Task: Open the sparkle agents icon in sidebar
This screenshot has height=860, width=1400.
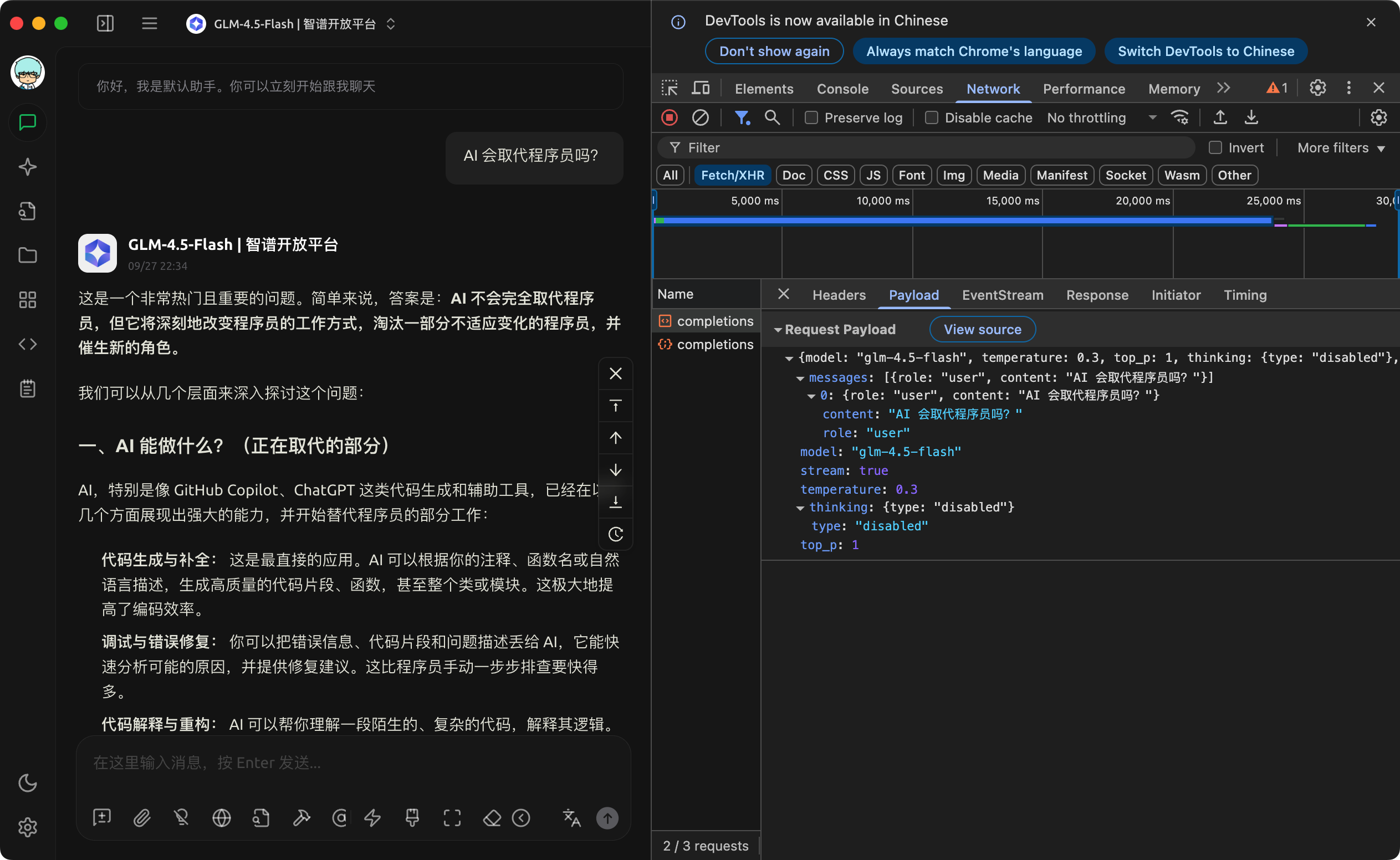Action: pyautogui.click(x=27, y=167)
